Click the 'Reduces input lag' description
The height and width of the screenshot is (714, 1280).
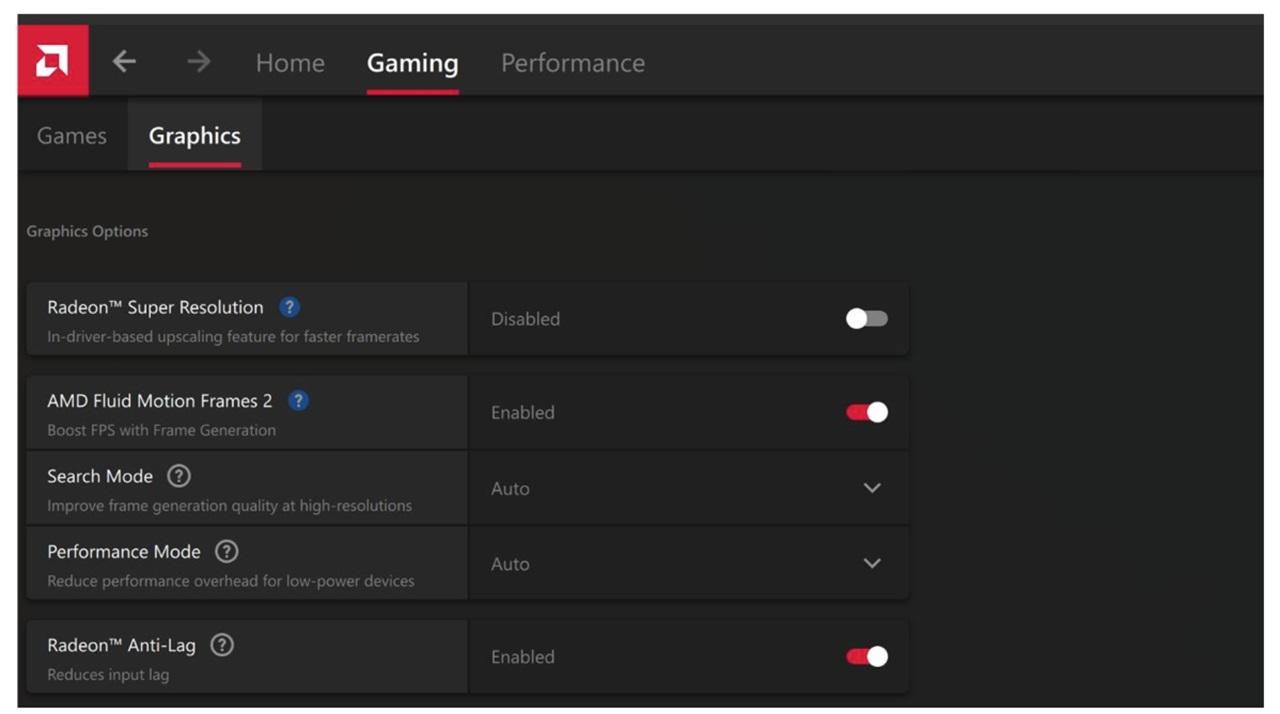[108, 674]
